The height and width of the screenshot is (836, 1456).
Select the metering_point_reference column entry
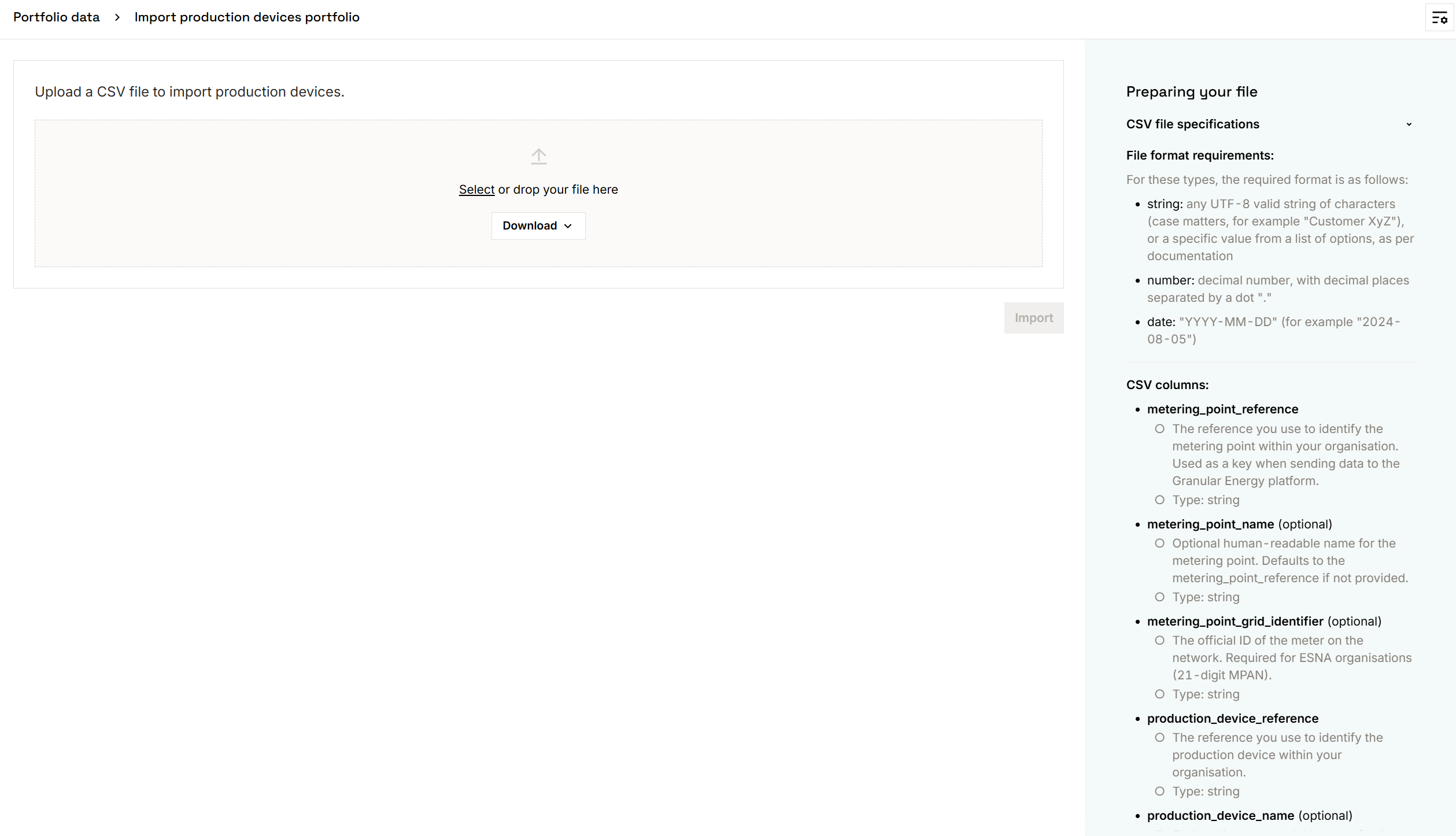1222,409
